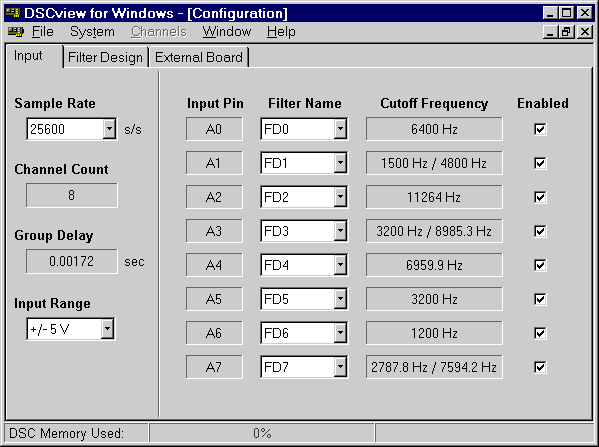Viewport: 599px width, 447px height.
Task: Click the A2 input pin field
Action: (x=214, y=197)
